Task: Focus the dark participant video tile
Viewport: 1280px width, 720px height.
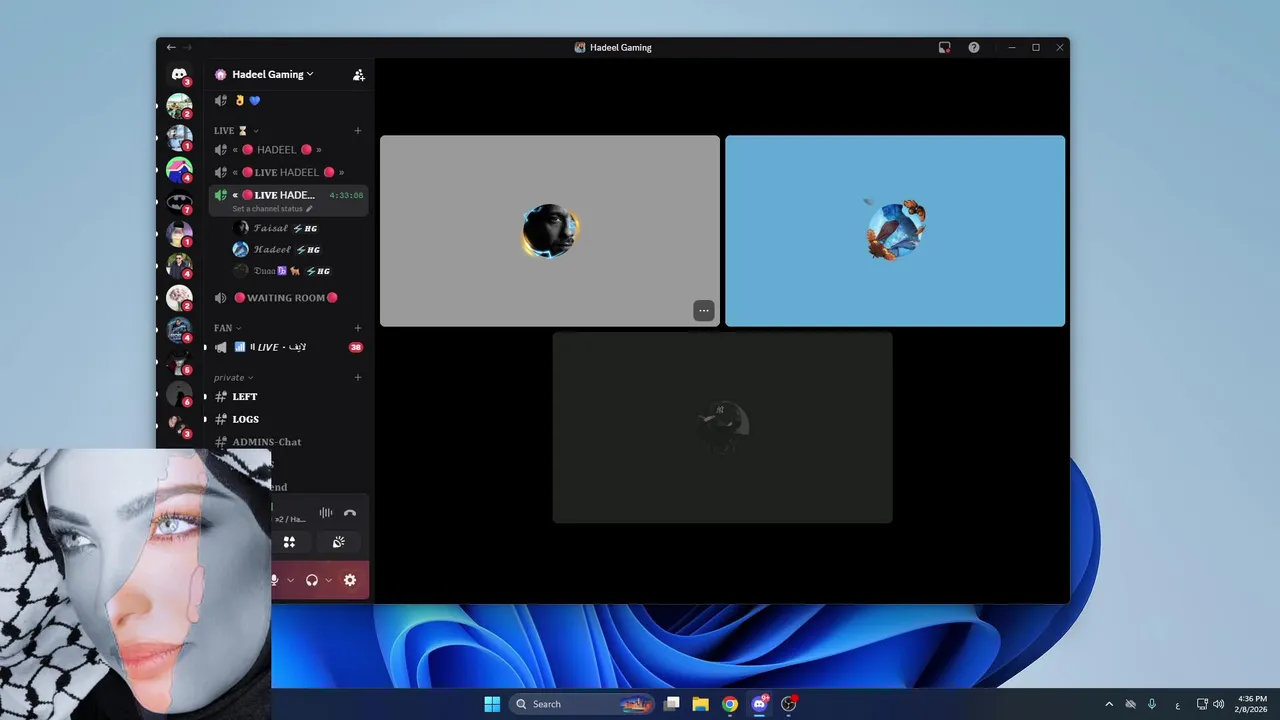Action: coord(723,427)
